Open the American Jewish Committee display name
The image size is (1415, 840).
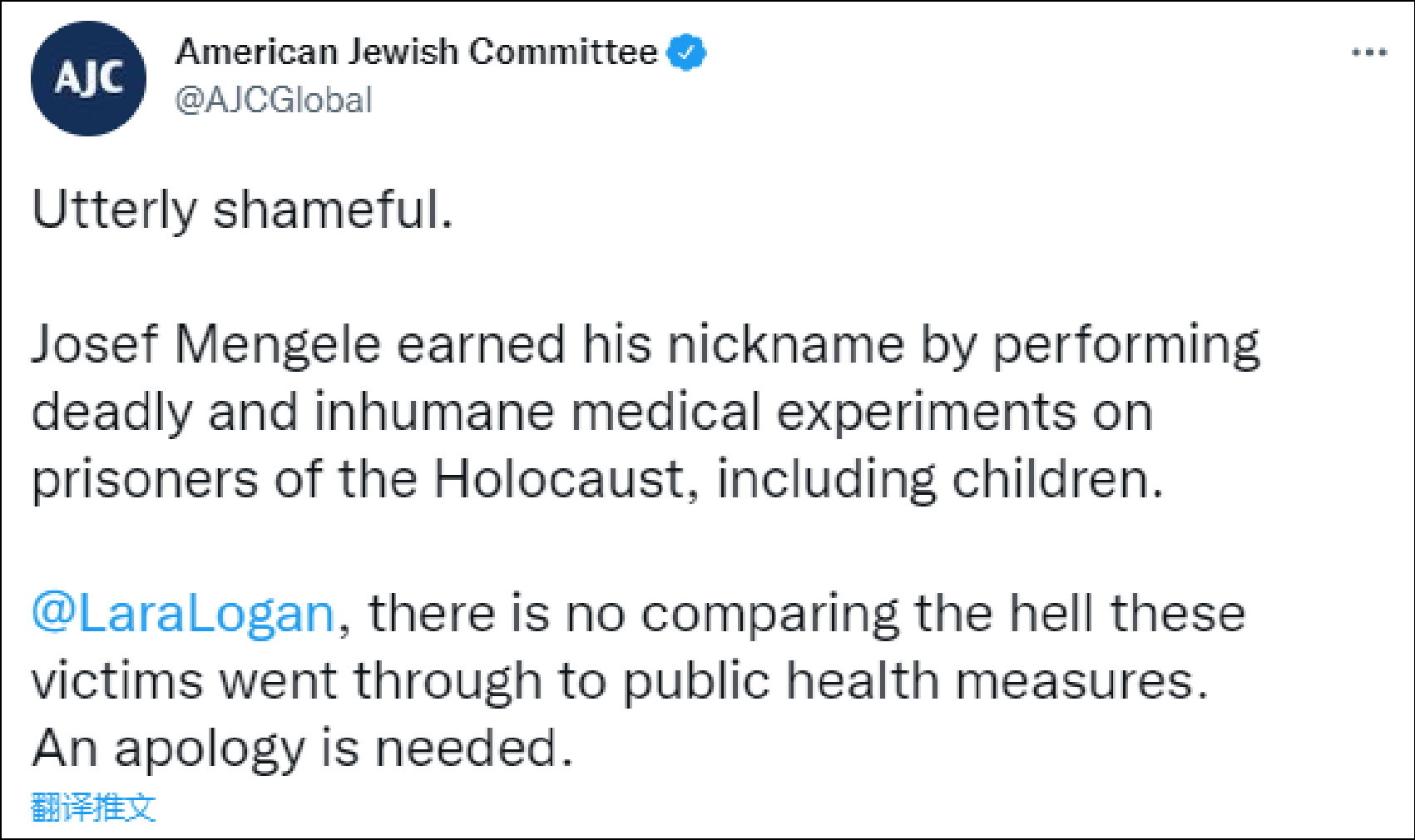tap(416, 52)
